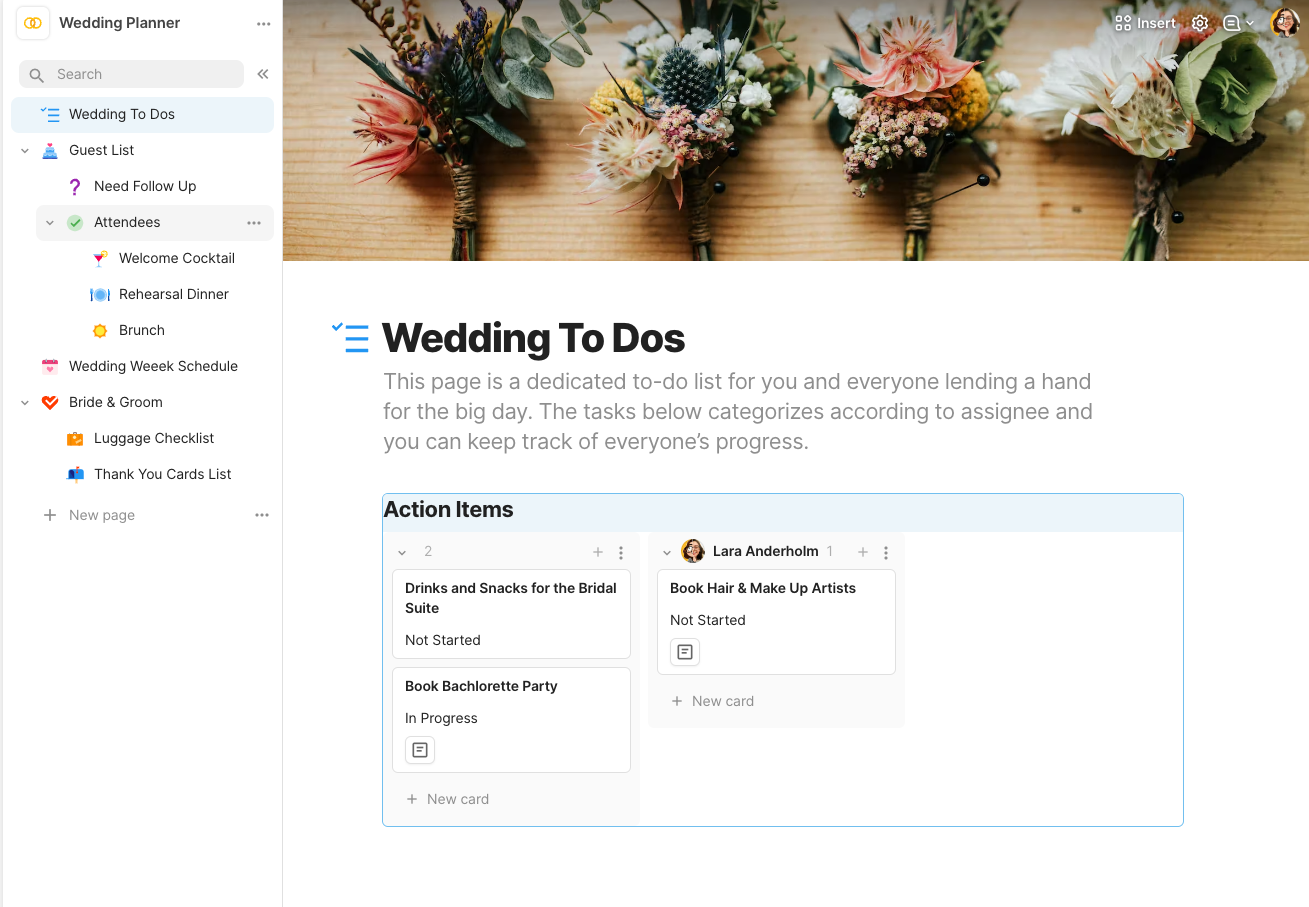Click the Rehearsal Dinner plate icon
This screenshot has width=1309, height=907.
click(x=100, y=294)
